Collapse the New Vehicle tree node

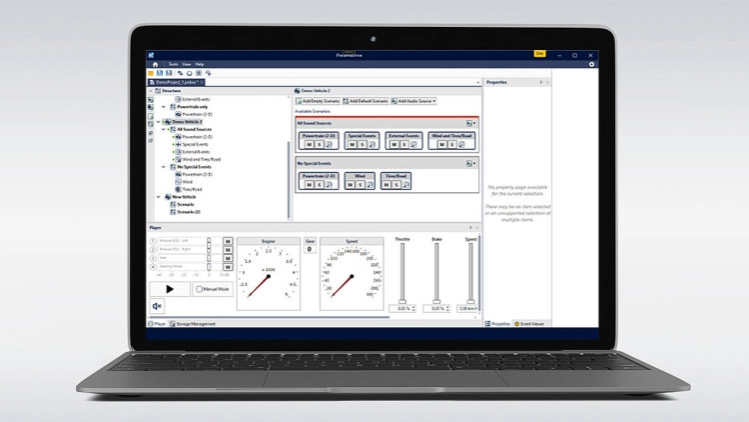[158, 197]
